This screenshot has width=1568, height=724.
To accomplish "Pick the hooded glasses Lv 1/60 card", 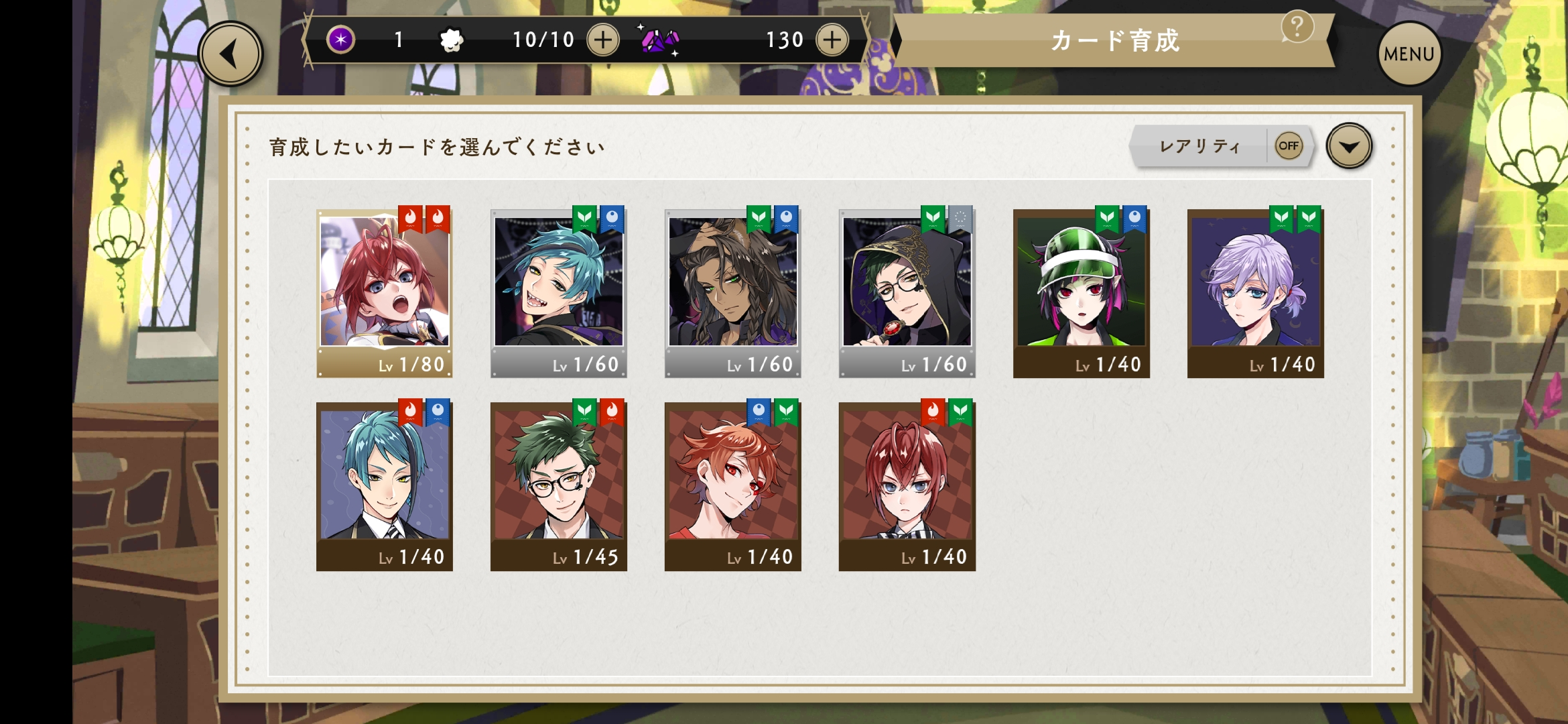I will click(x=907, y=292).
